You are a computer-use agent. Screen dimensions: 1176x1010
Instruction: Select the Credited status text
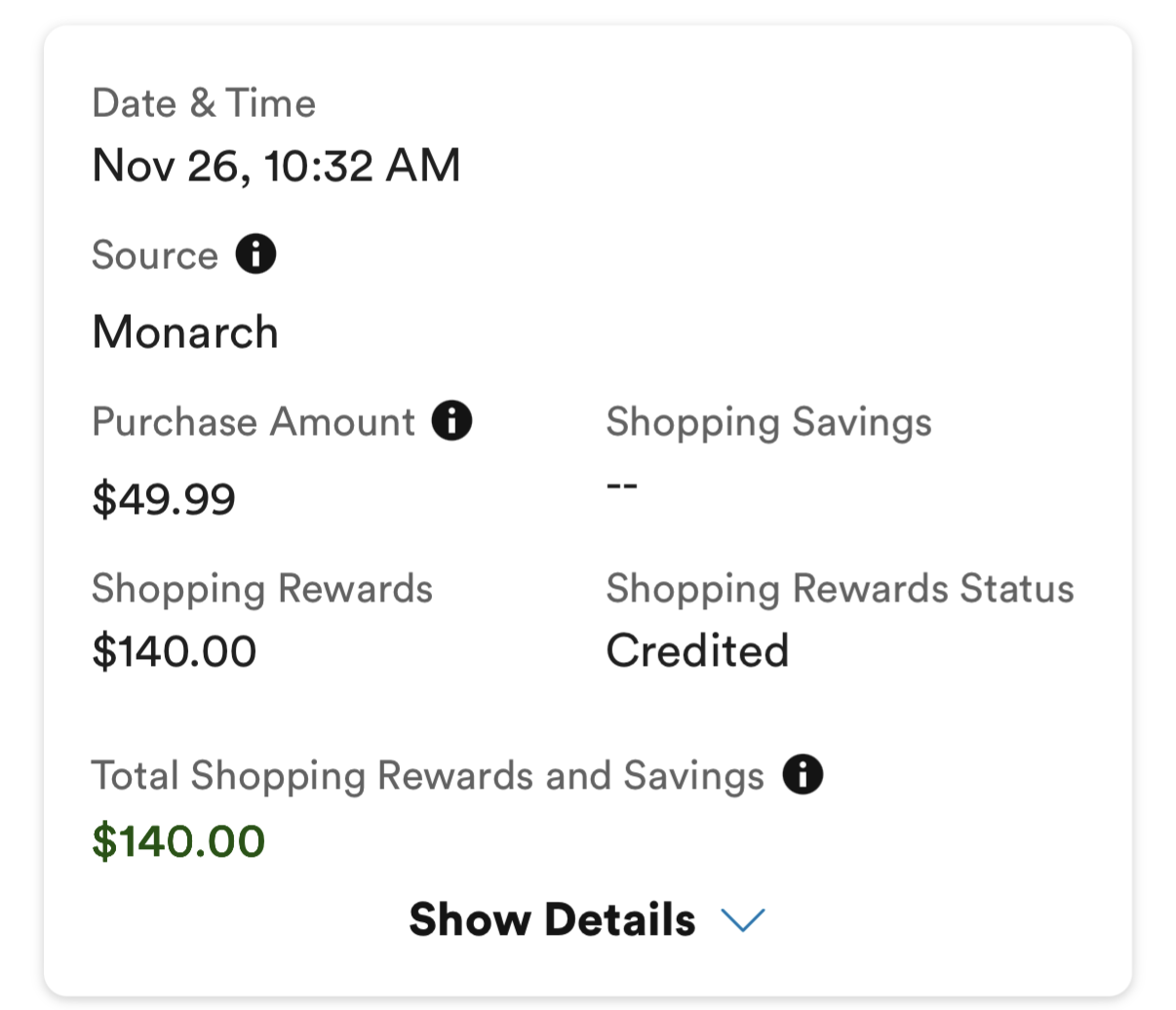[697, 651]
